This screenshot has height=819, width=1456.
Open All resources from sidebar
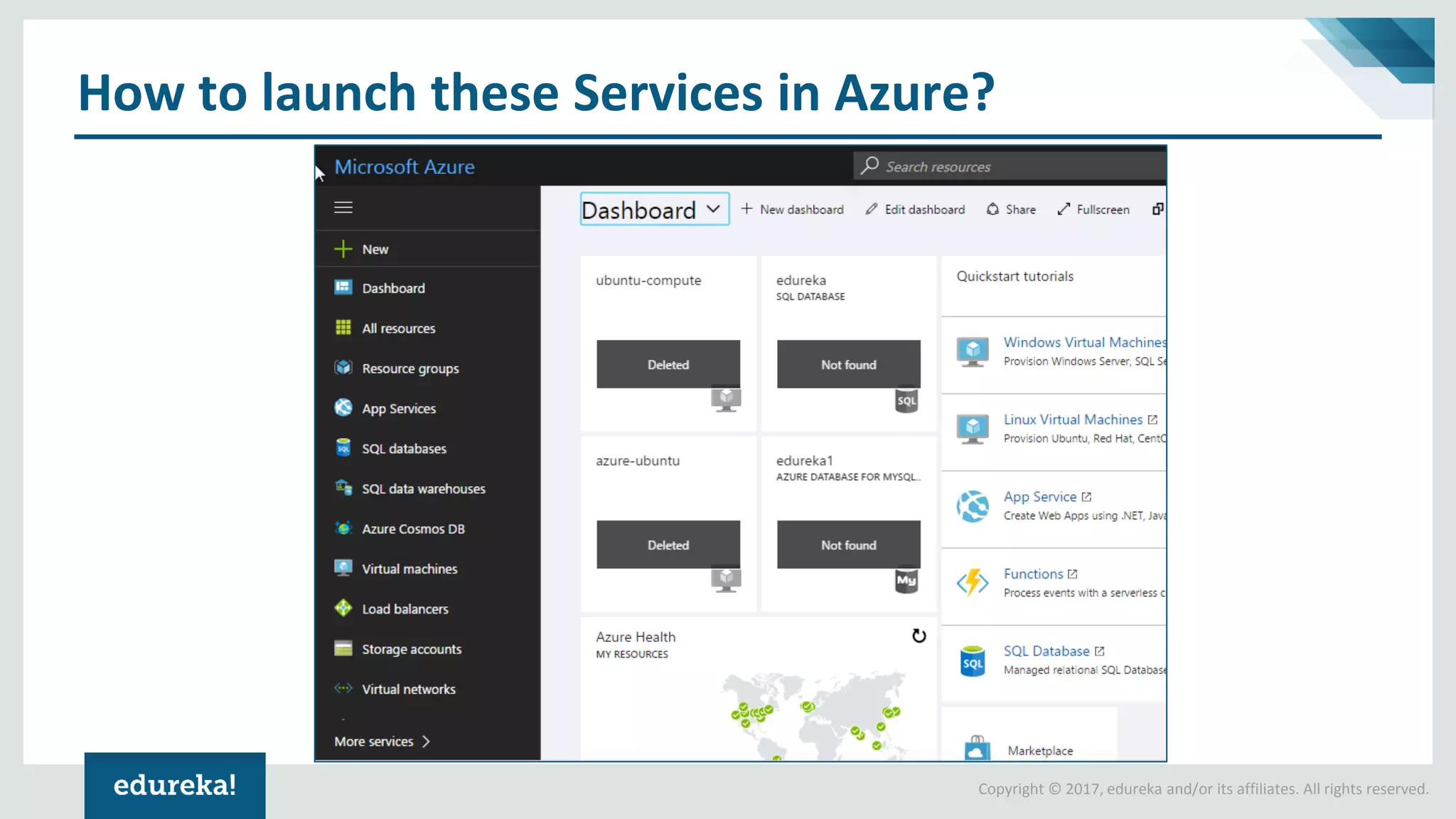pyautogui.click(x=427, y=328)
